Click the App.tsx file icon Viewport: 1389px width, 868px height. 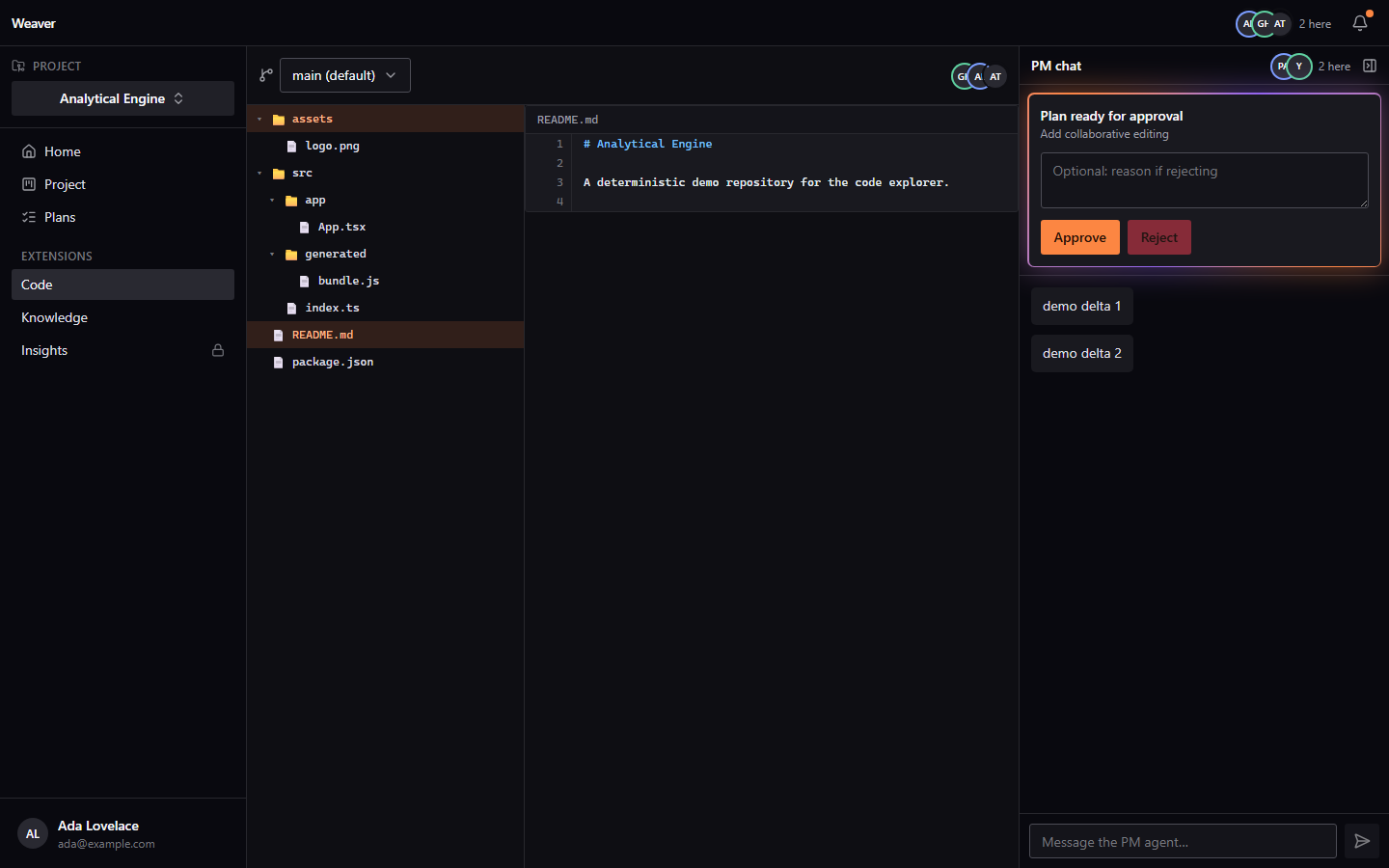click(304, 228)
